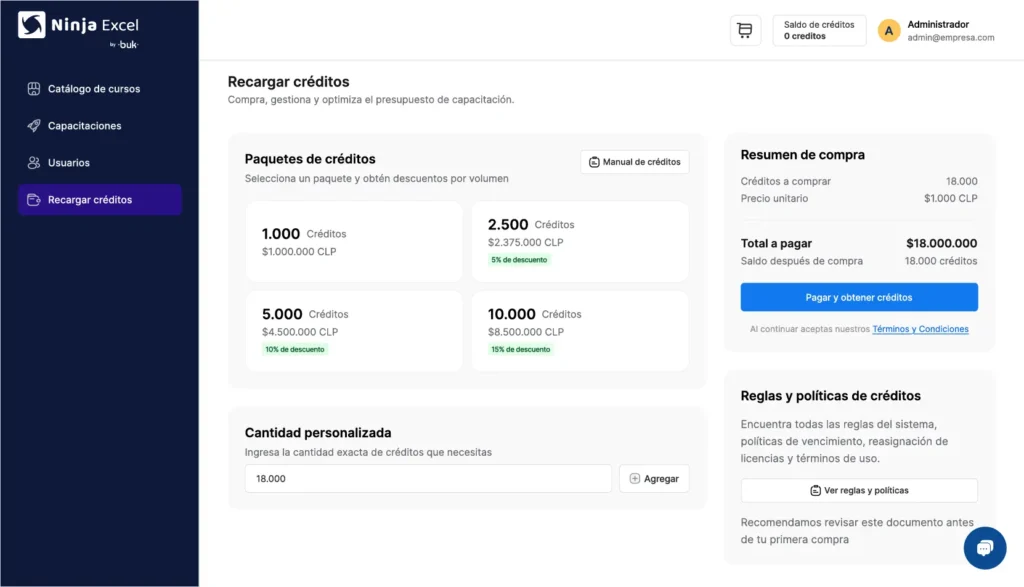This screenshot has width=1024, height=587.
Task: Click the custom credits amount field
Action: coord(427,478)
